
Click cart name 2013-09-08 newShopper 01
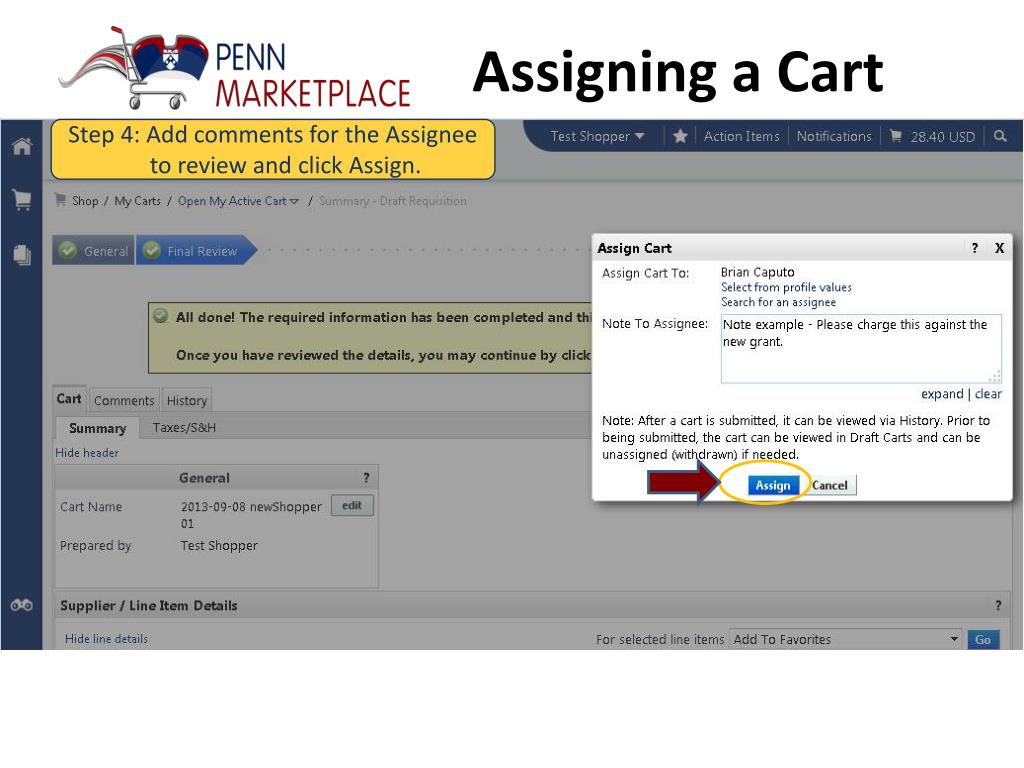[x=251, y=515]
